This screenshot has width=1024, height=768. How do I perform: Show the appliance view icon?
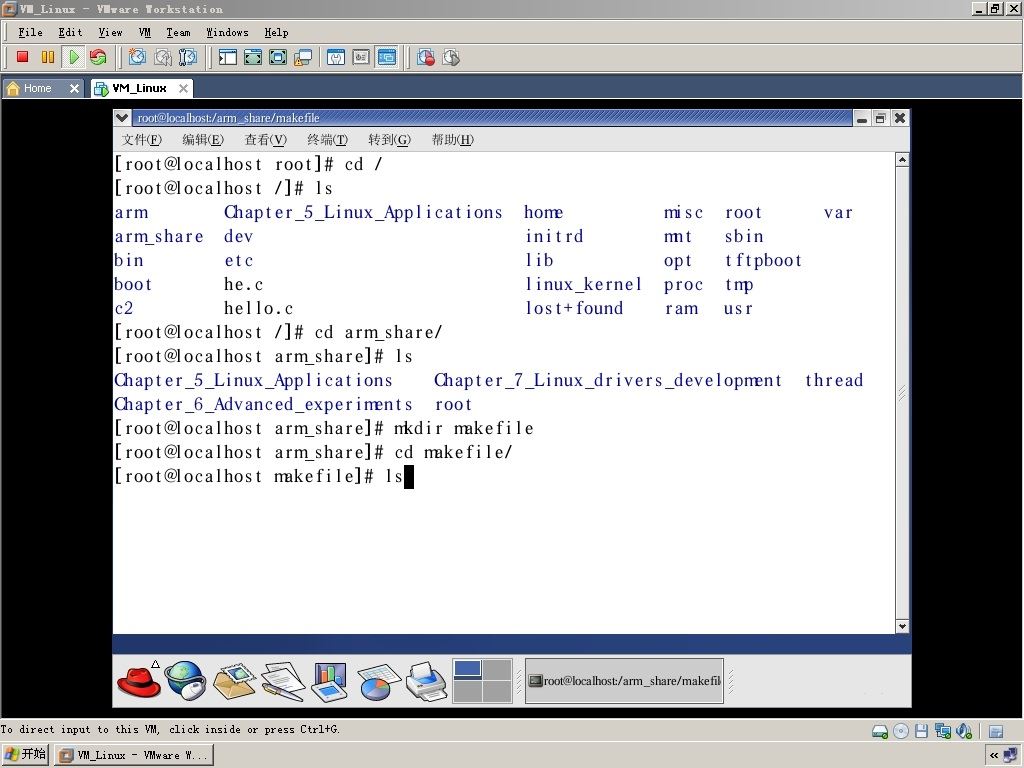[x=361, y=57]
